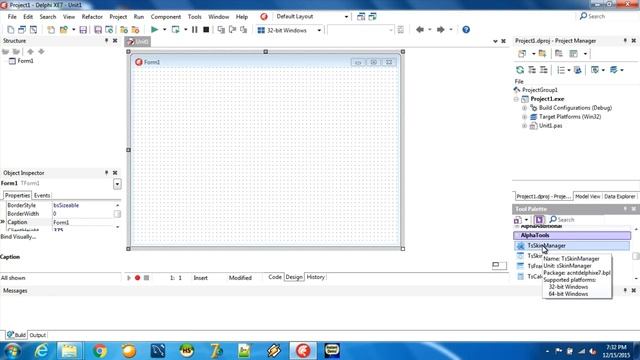Image resolution: width=640 pixels, height=360 pixels.
Task: Click the Unit1 editor tab
Action: click(x=138, y=42)
